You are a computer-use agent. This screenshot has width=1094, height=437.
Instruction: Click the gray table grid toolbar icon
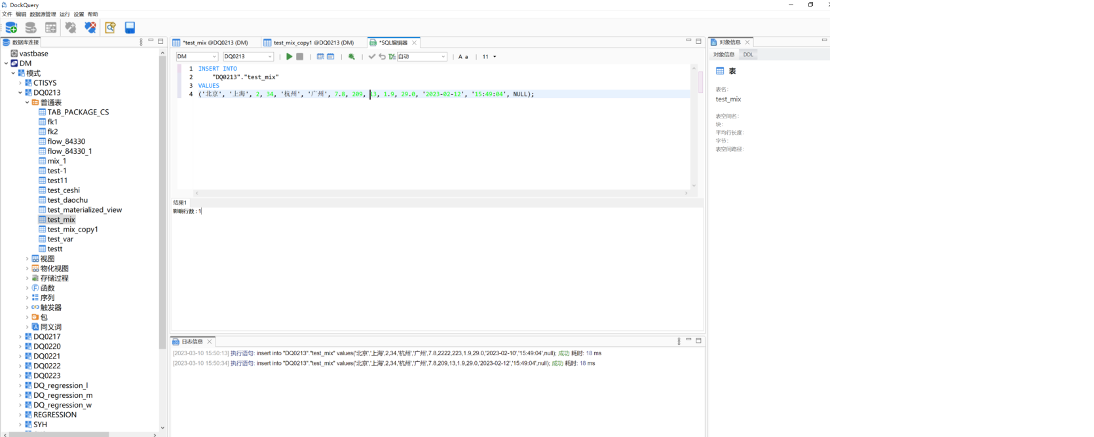[51, 28]
